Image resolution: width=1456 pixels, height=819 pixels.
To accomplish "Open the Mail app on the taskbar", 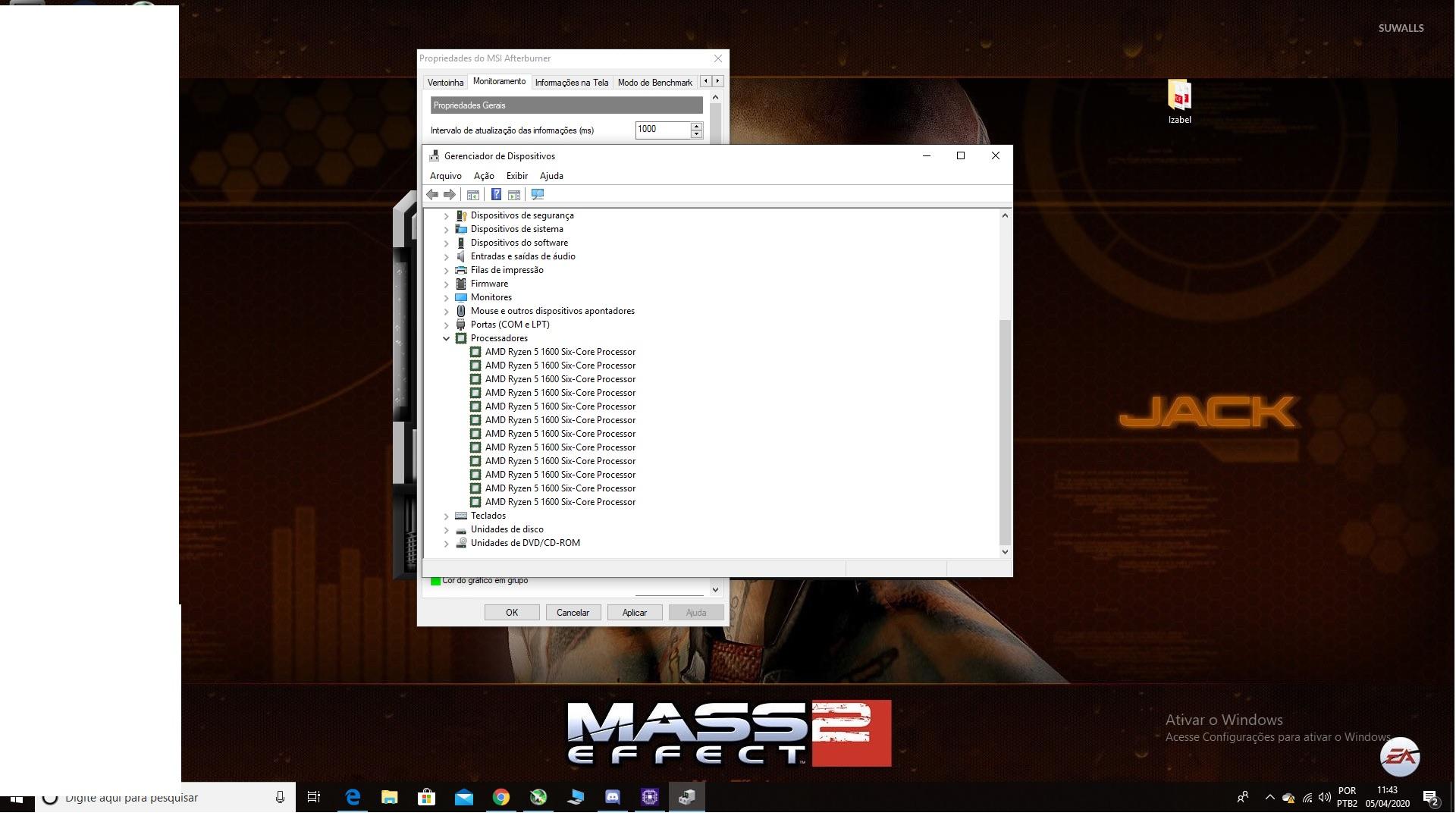I will point(463,797).
